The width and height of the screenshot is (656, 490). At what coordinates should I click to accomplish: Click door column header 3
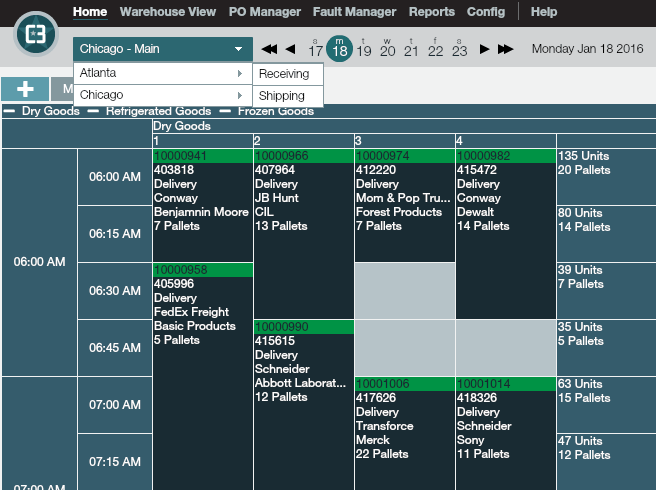click(x=405, y=141)
